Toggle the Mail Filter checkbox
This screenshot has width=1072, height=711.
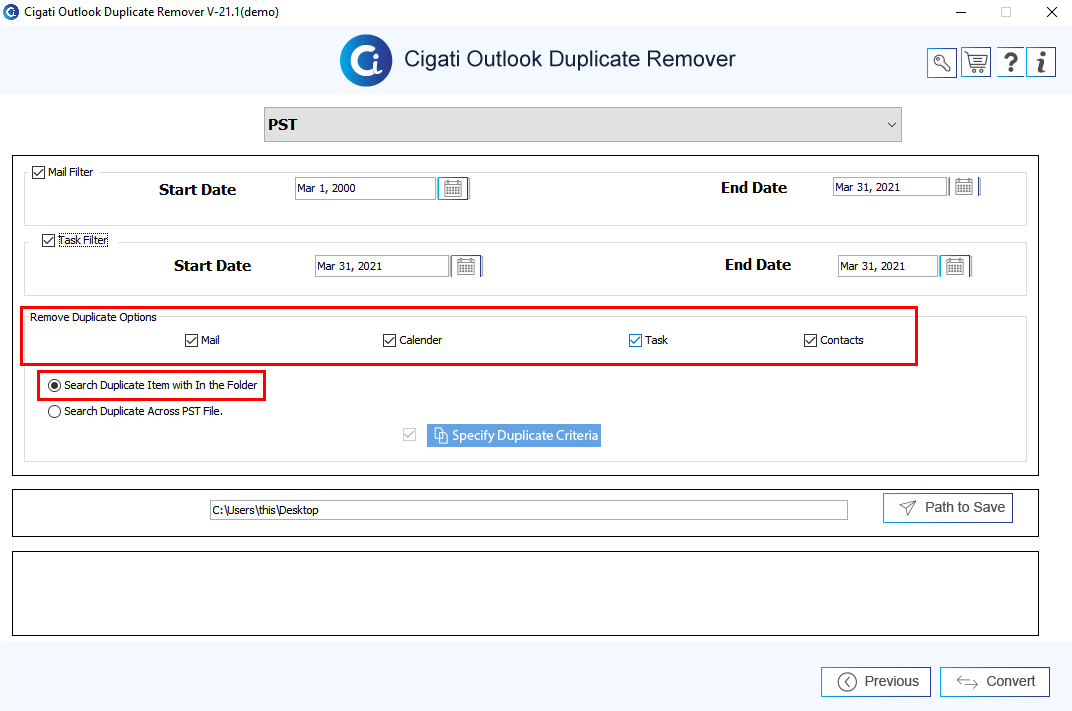(39, 172)
